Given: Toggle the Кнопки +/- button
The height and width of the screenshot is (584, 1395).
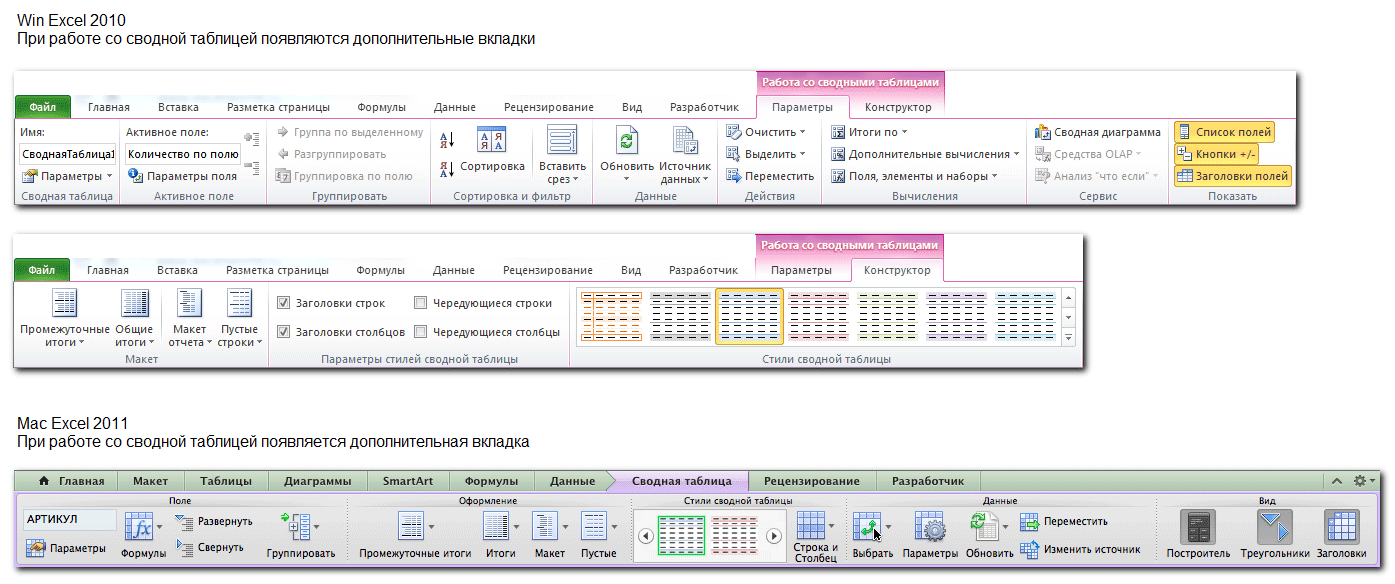Looking at the screenshot, I should 1216,154.
